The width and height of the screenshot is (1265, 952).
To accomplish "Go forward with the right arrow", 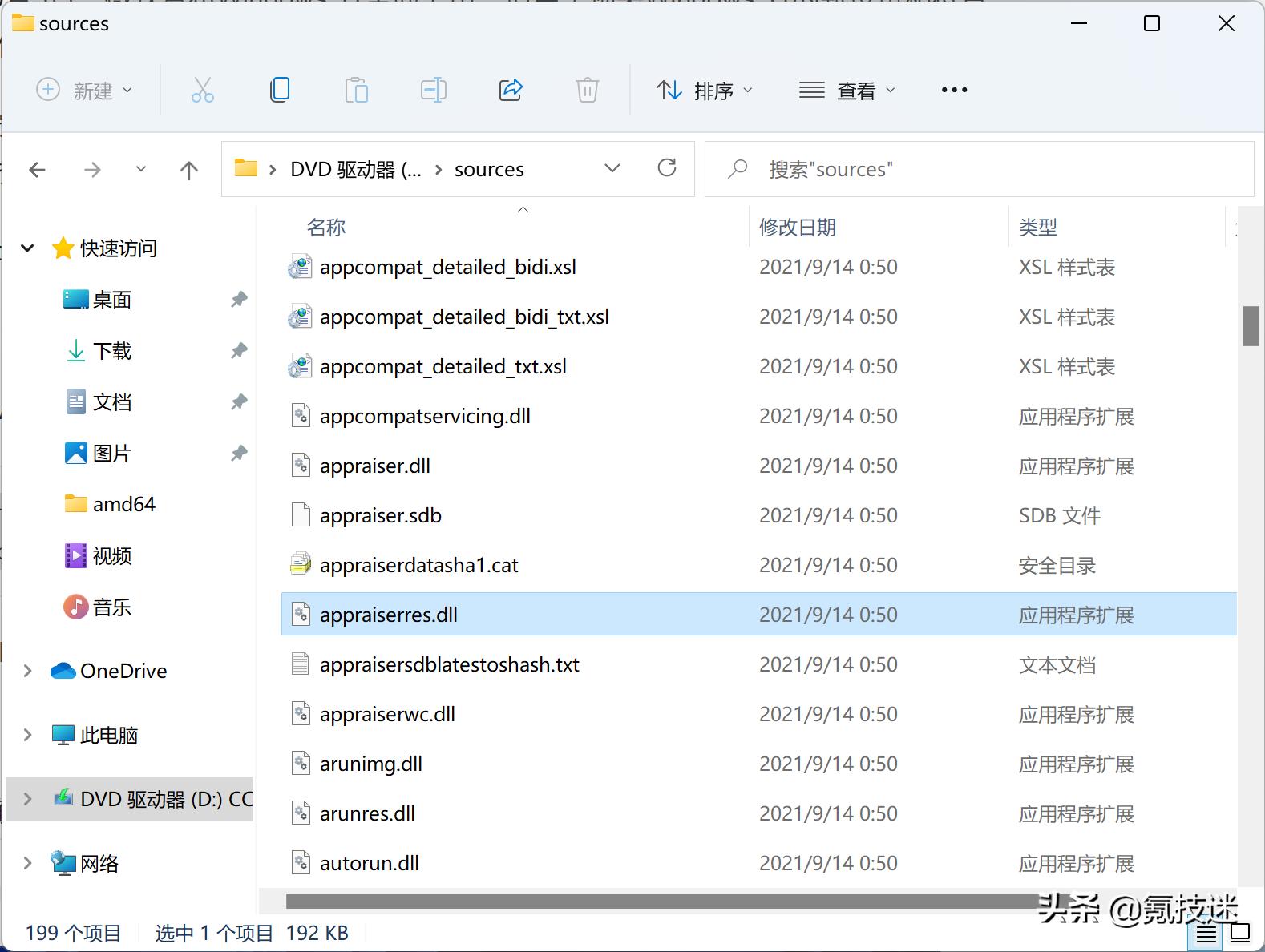I will pos(93,169).
